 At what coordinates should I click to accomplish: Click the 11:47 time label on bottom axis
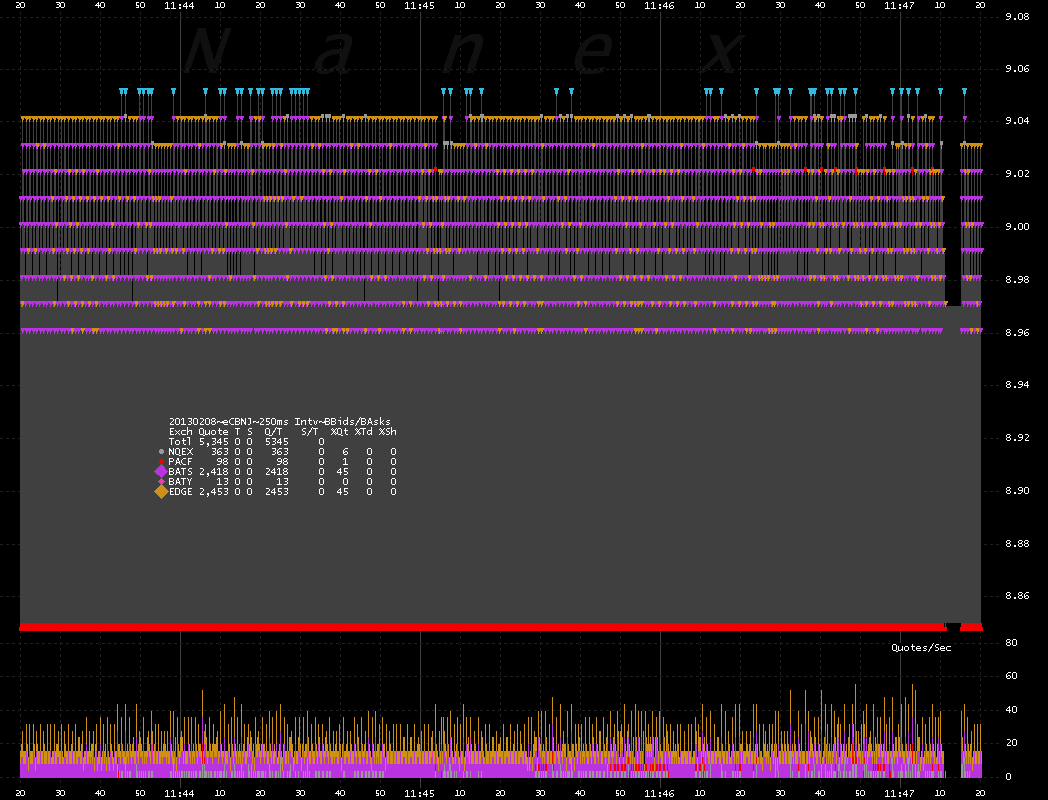point(899,793)
